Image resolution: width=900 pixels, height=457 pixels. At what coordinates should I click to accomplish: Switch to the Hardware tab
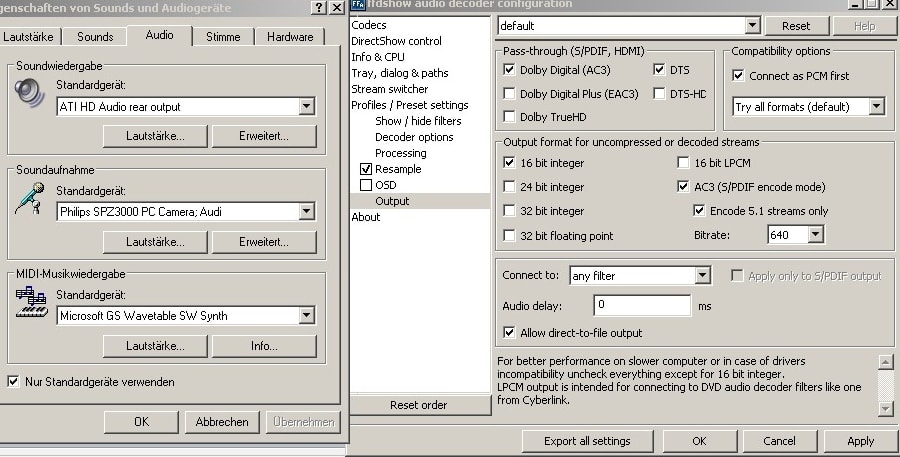tap(289, 37)
